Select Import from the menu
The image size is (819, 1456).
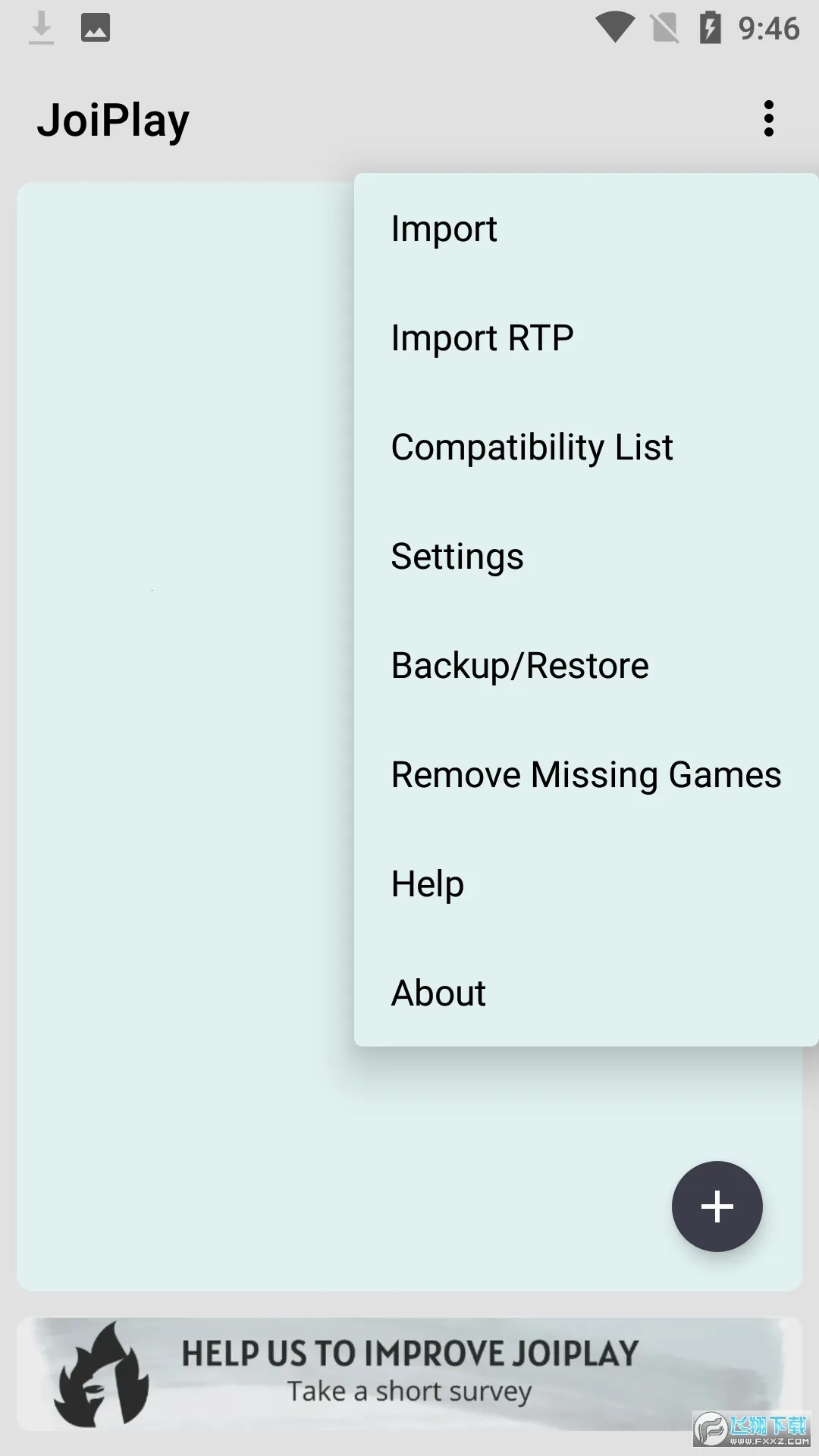pos(444,229)
